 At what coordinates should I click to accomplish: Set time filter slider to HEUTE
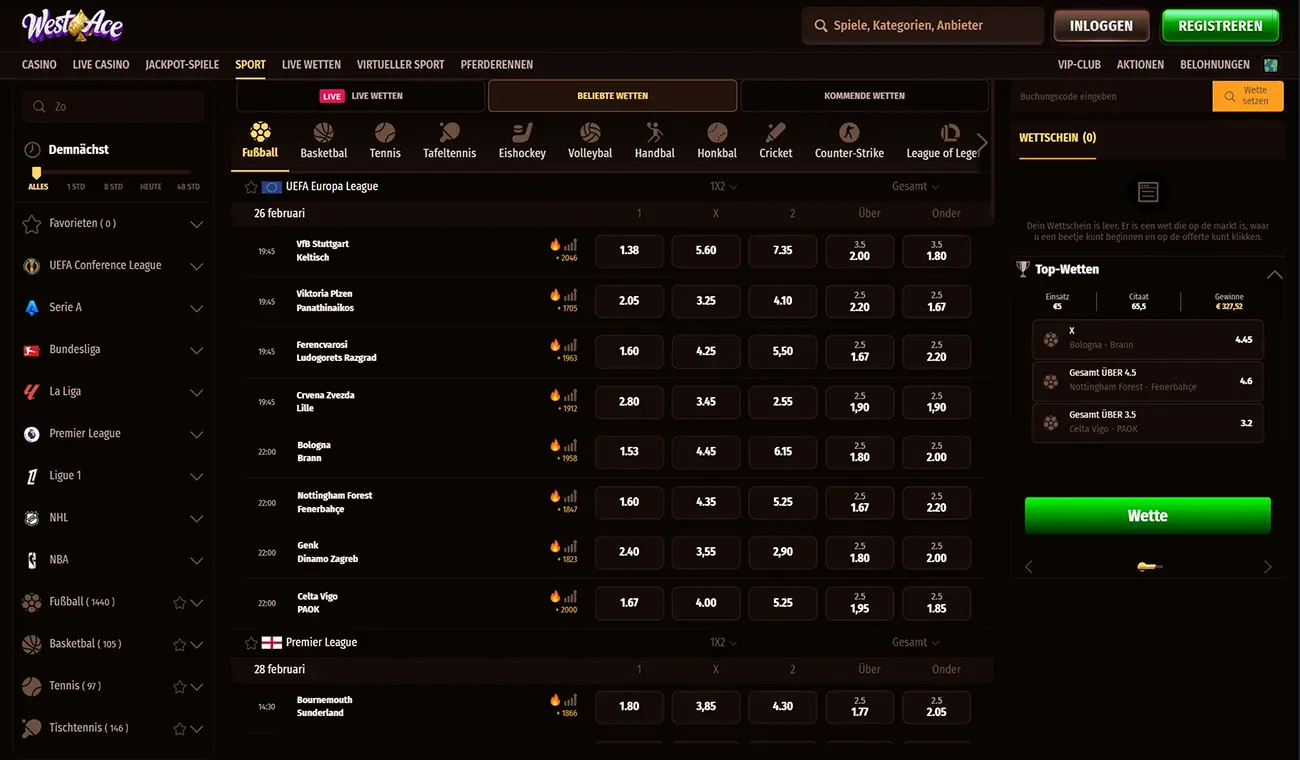151,187
